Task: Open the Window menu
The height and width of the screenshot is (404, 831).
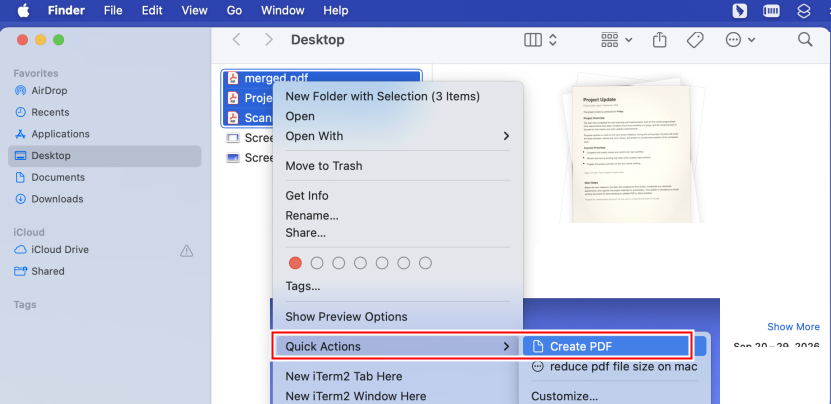Action: [x=283, y=11]
